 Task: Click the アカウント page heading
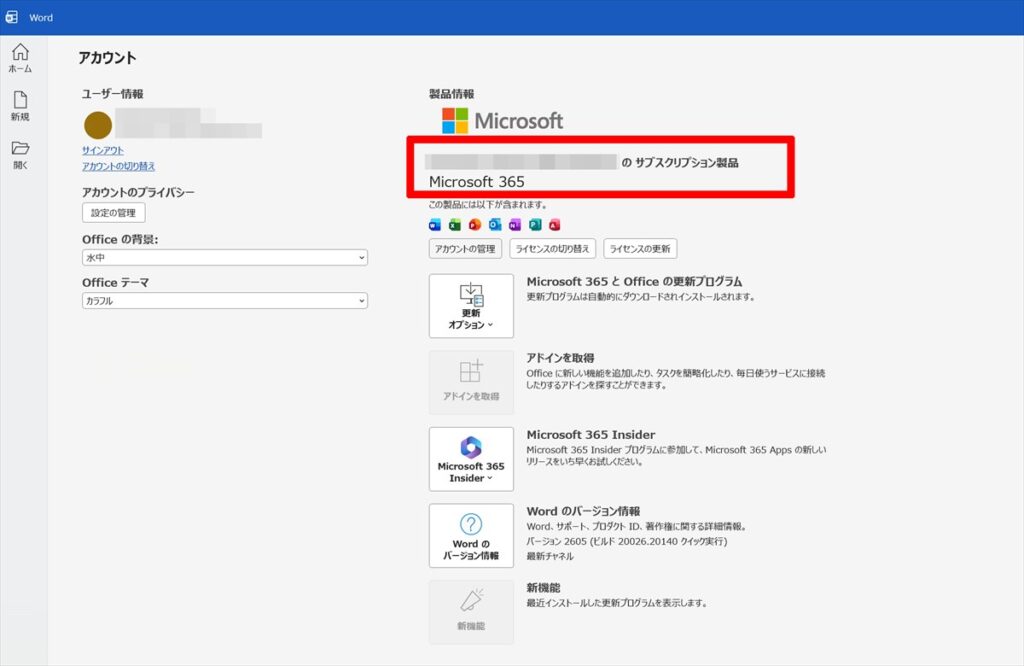[107, 57]
